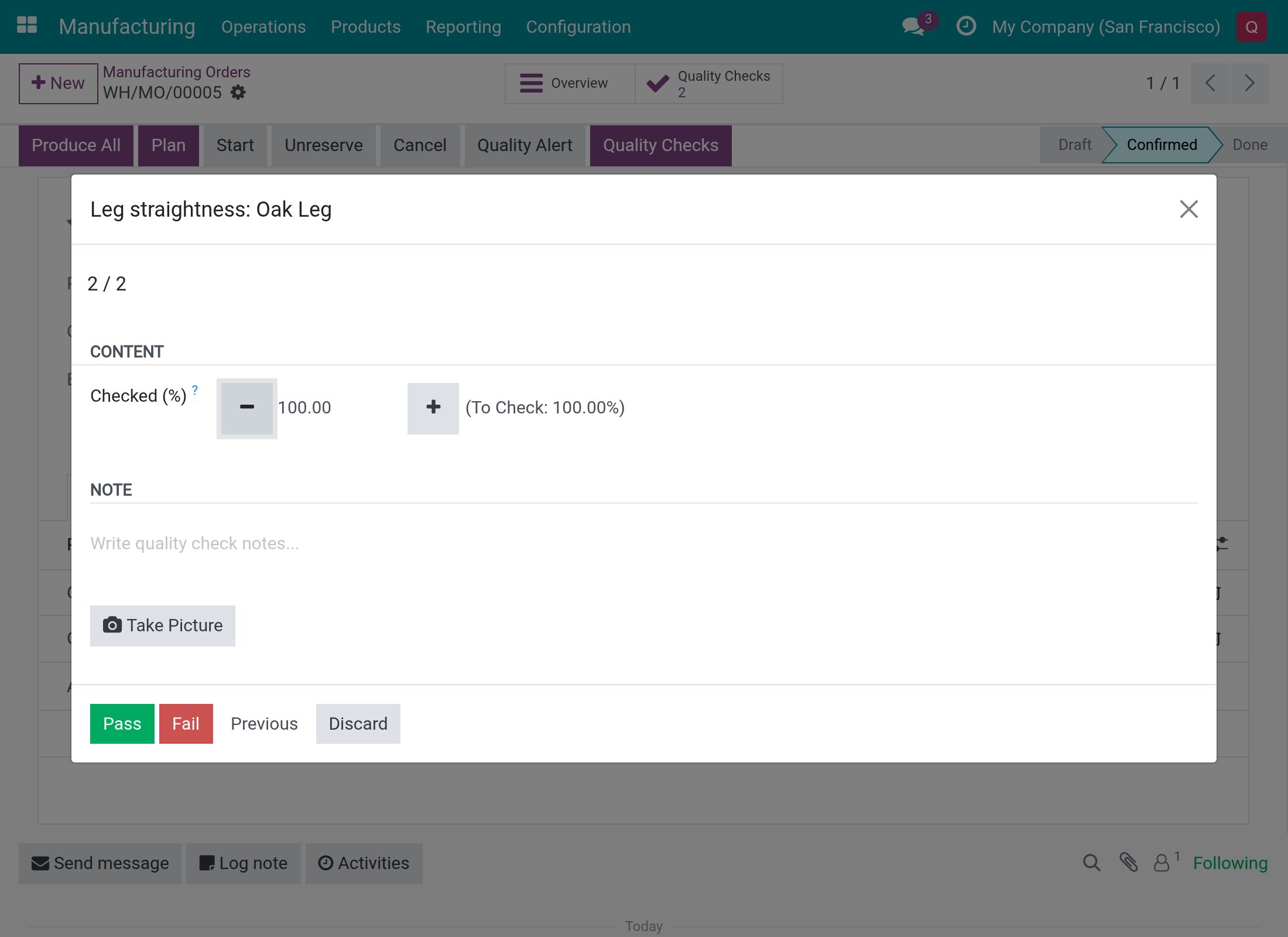
Task: Open the Products menu
Action: (366, 27)
